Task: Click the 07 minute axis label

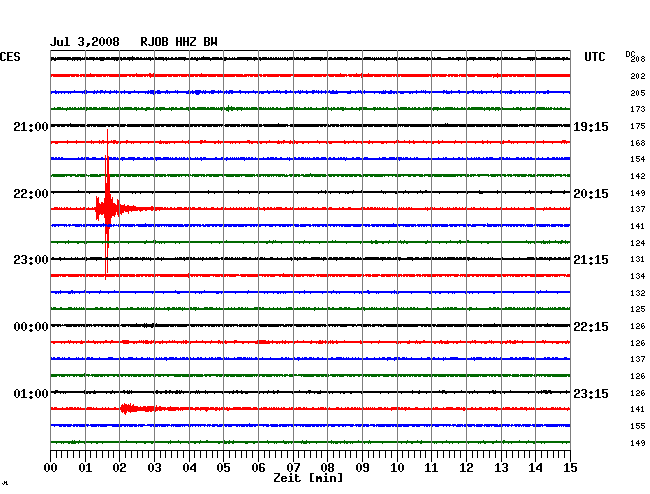Action: click(x=293, y=467)
